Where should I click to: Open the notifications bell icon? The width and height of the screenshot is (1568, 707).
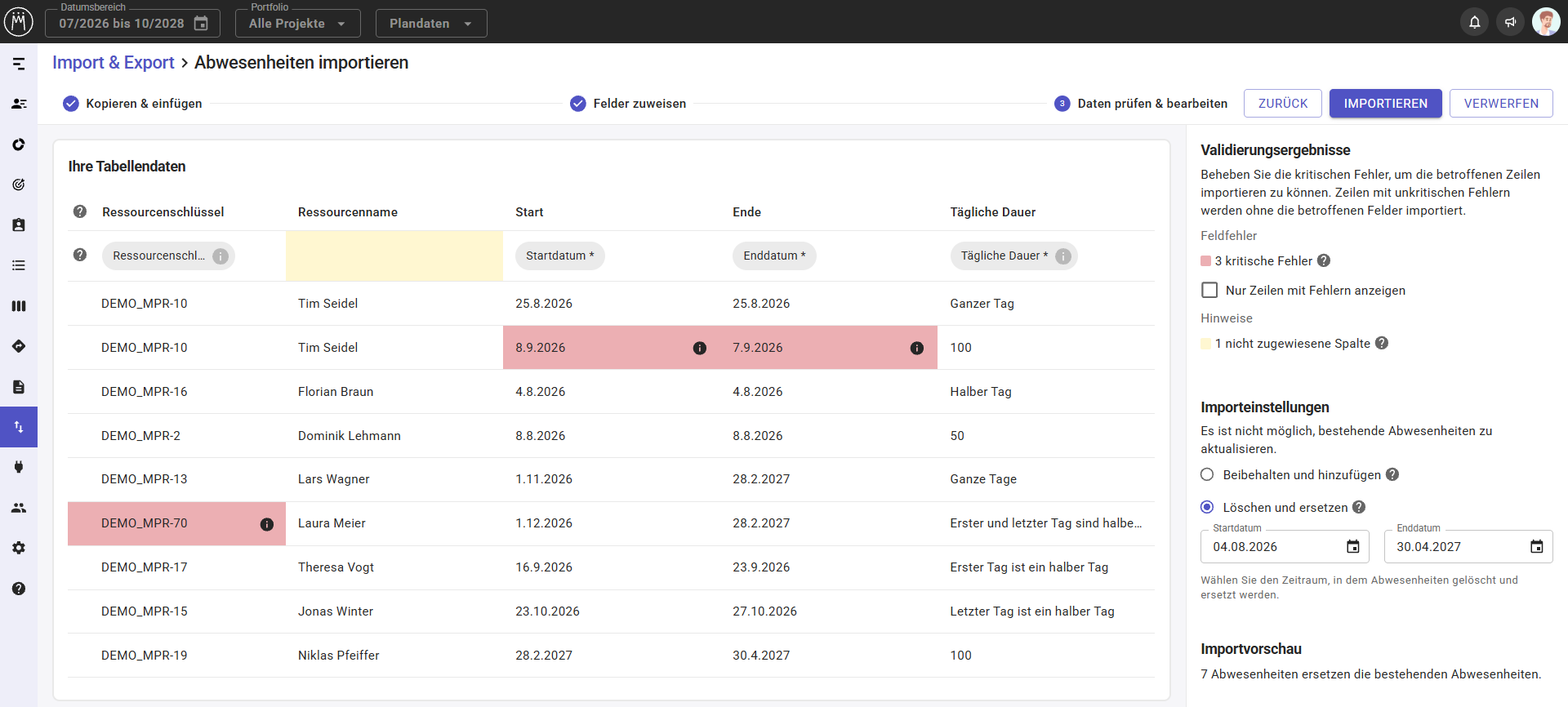tap(1474, 22)
